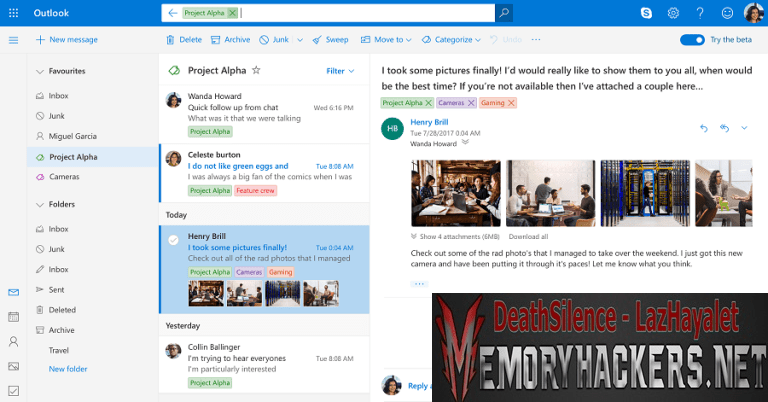Viewport: 768px width, 402px height.
Task: Archive the selected email
Action: point(230,40)
